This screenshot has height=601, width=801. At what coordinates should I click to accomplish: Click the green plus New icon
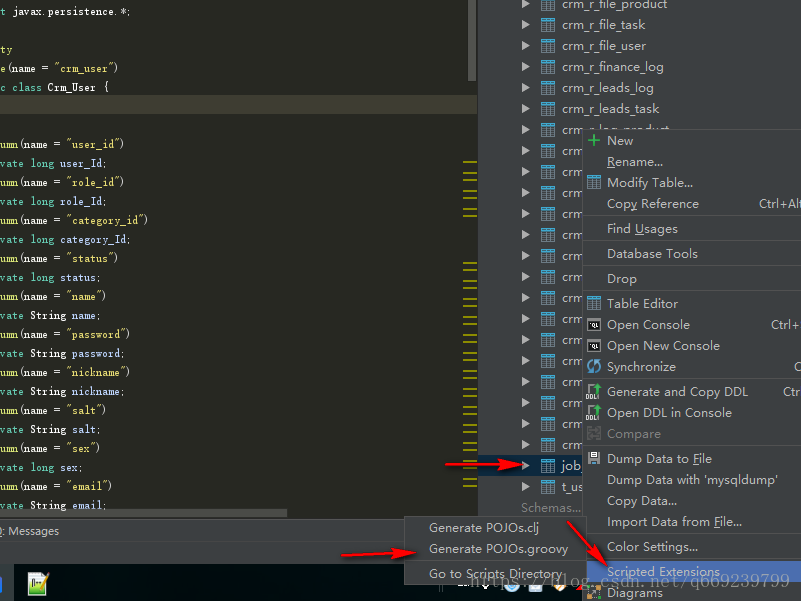pos(594,140)
